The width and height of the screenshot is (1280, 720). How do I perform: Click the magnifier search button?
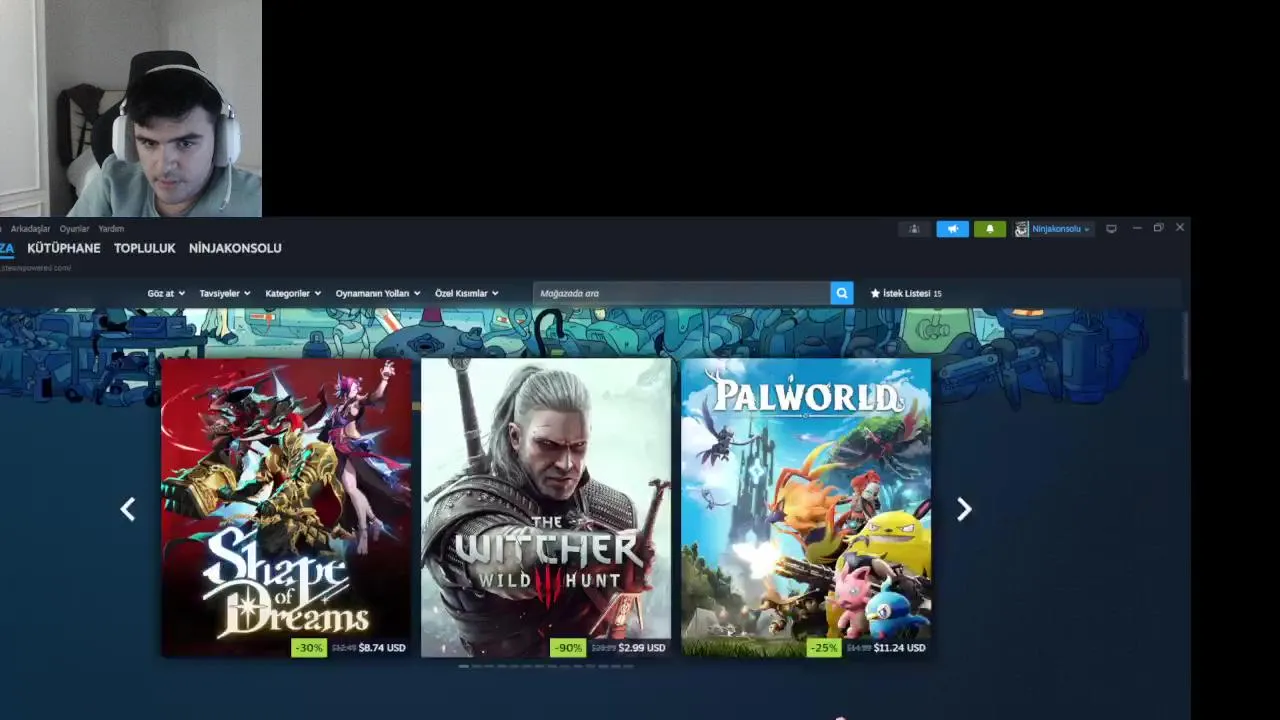(842, 293)
